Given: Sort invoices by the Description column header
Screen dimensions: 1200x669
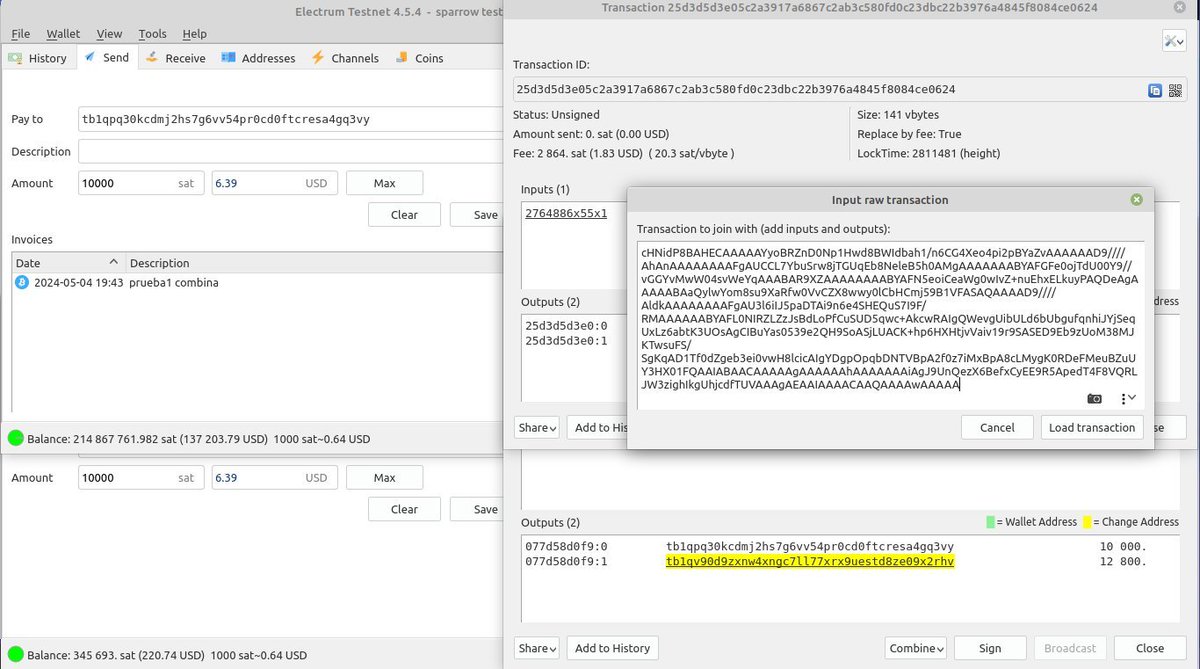Looking at the screenshot, I should [315, 263].
